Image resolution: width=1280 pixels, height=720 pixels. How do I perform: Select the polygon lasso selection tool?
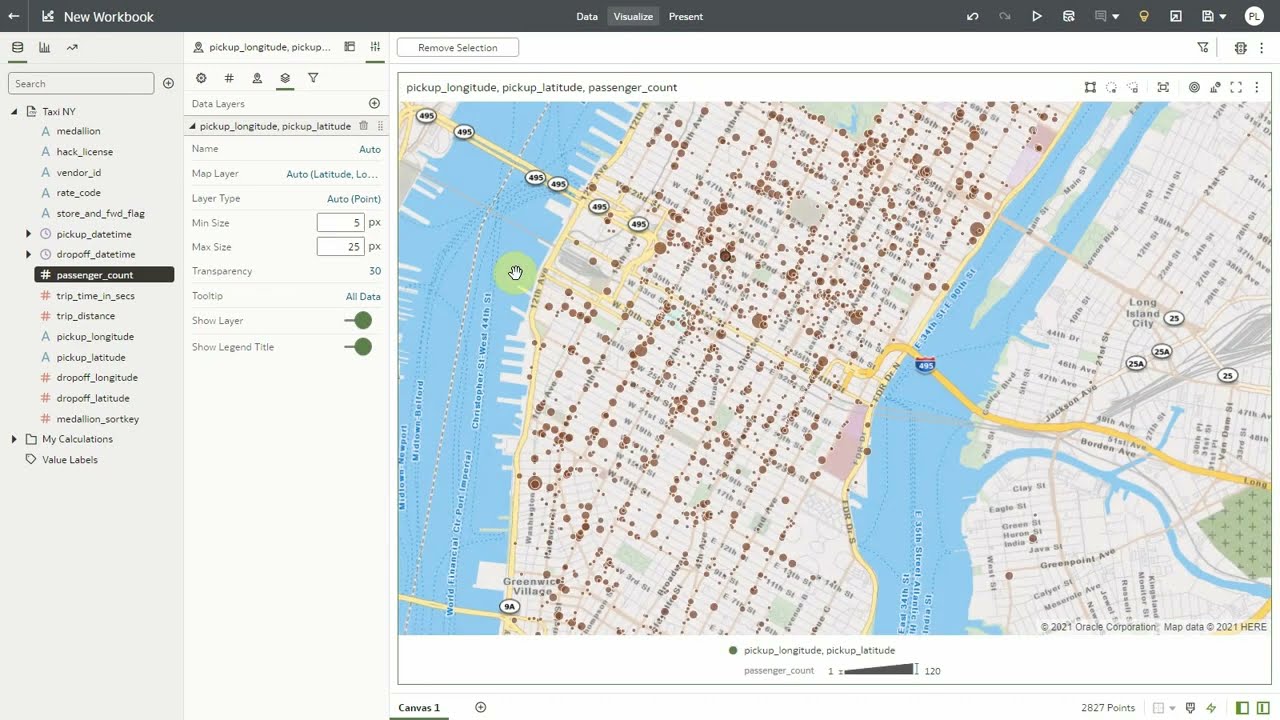click(1132, 87)
